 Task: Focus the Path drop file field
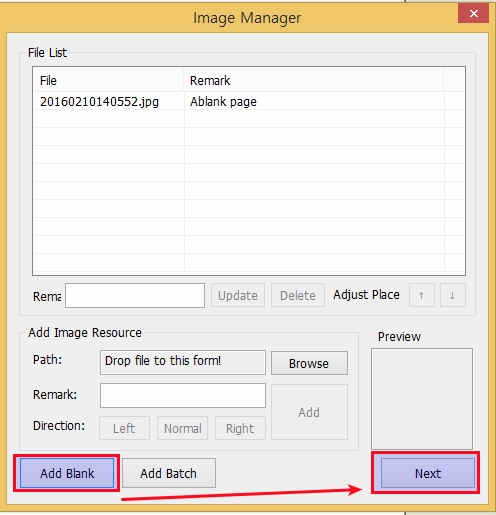coord(183,362)
